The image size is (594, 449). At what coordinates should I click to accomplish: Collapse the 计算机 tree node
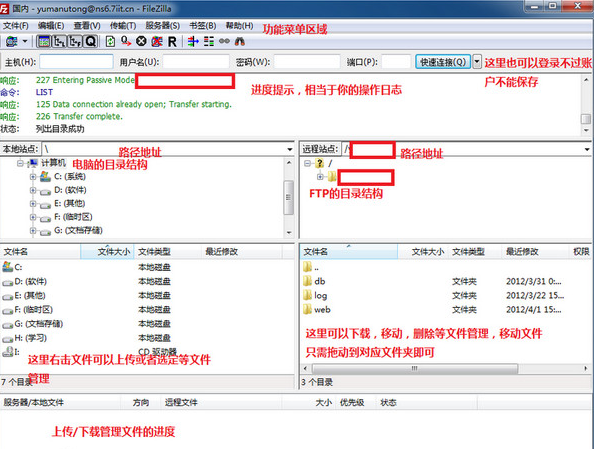coord(20,163)
